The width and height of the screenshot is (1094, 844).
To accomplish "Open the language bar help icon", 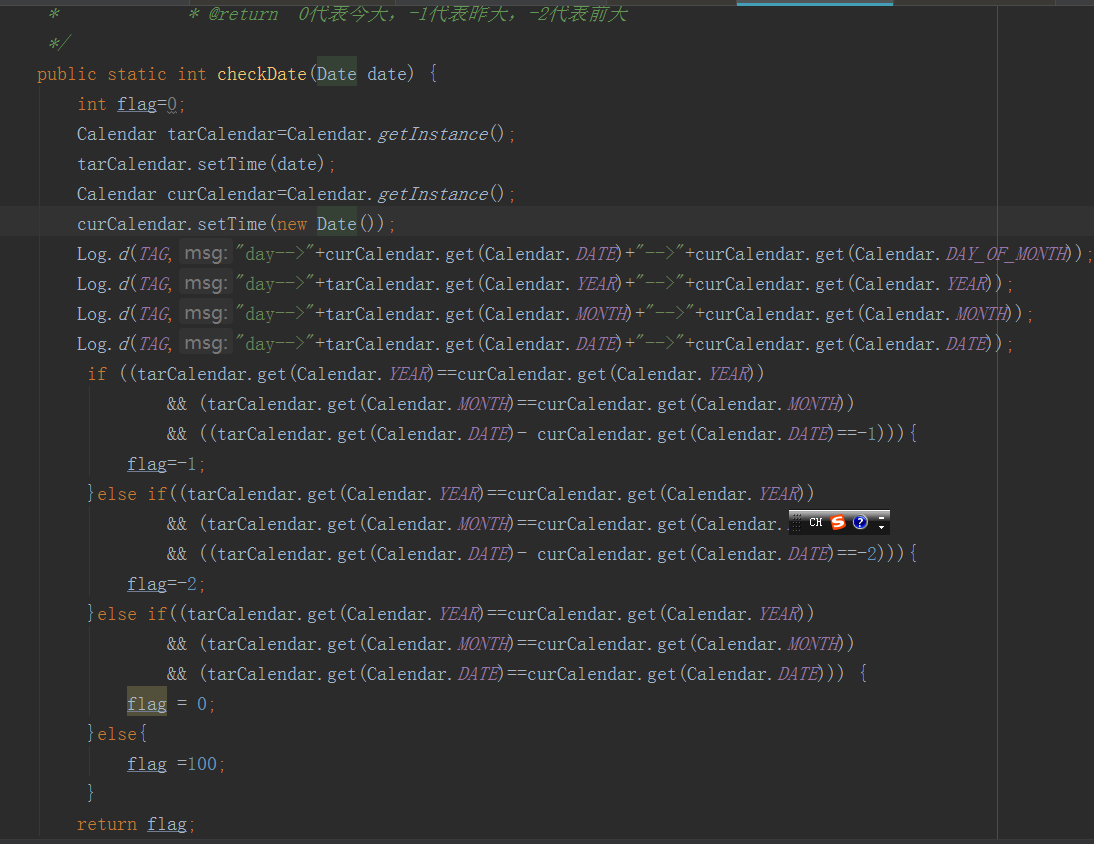I will click(860, 522).
